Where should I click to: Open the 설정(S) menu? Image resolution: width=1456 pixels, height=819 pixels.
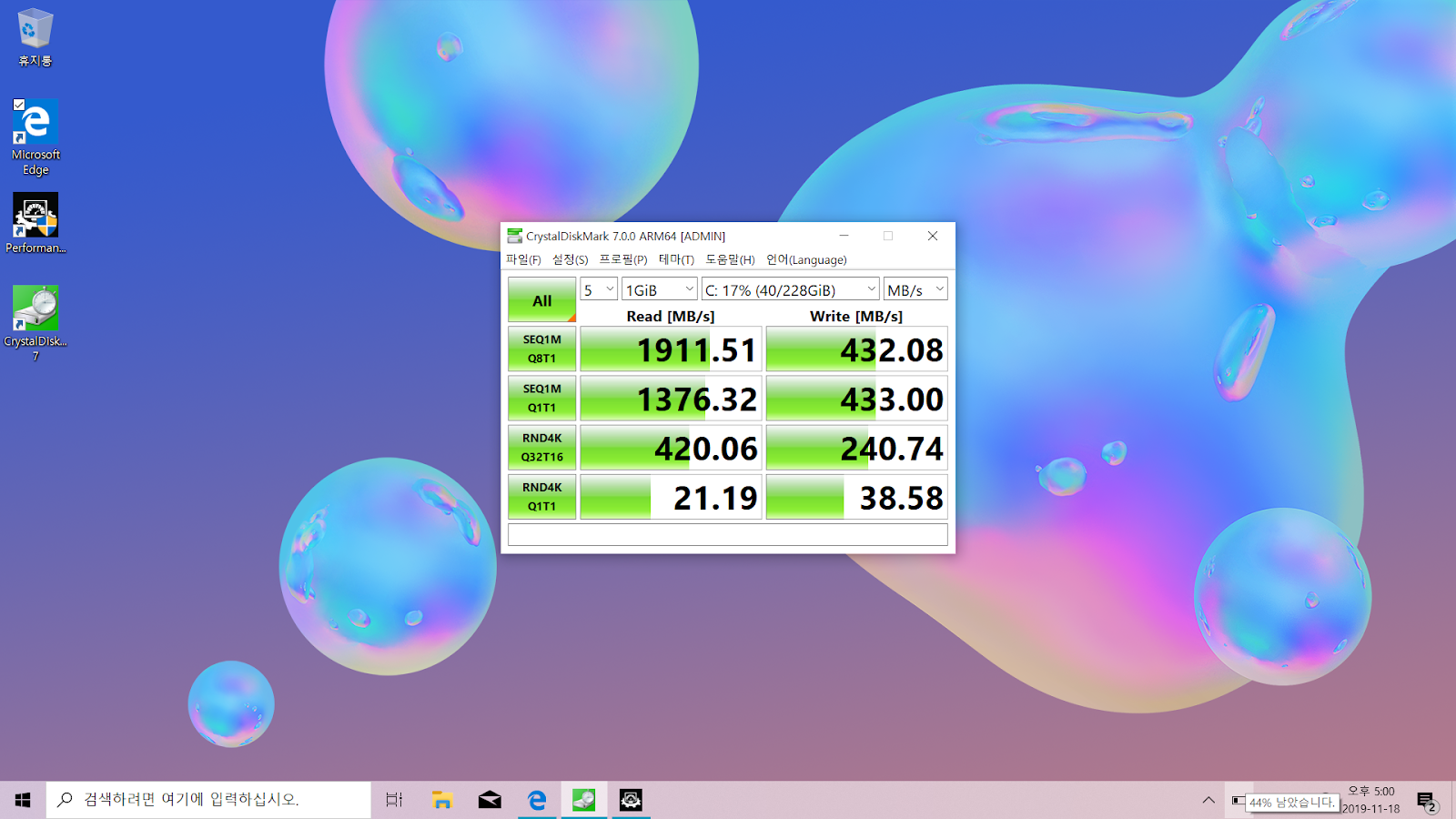click(570, 259)
